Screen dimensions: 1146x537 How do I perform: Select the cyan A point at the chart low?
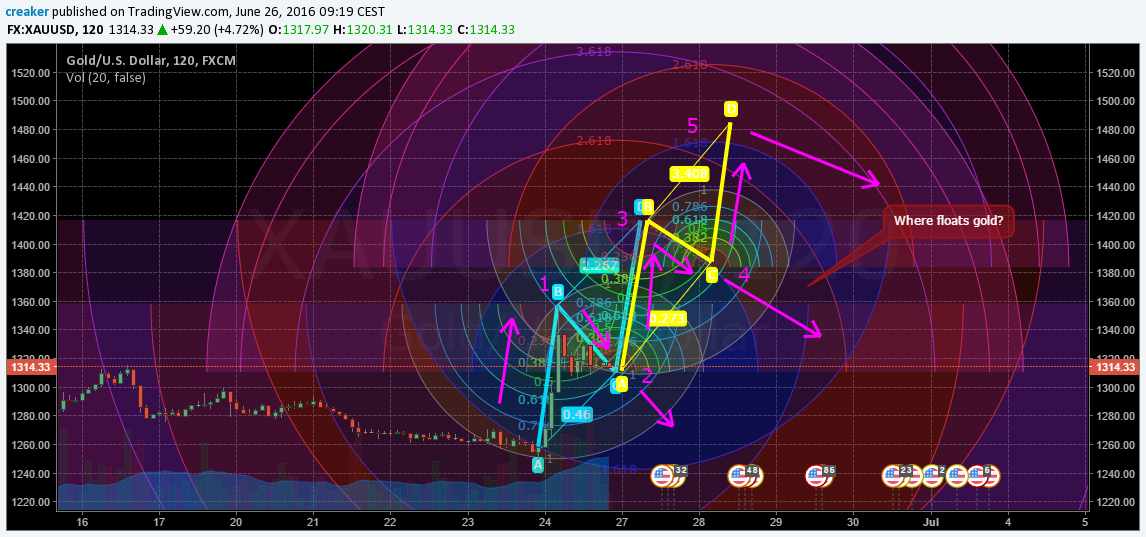point(537,464)
